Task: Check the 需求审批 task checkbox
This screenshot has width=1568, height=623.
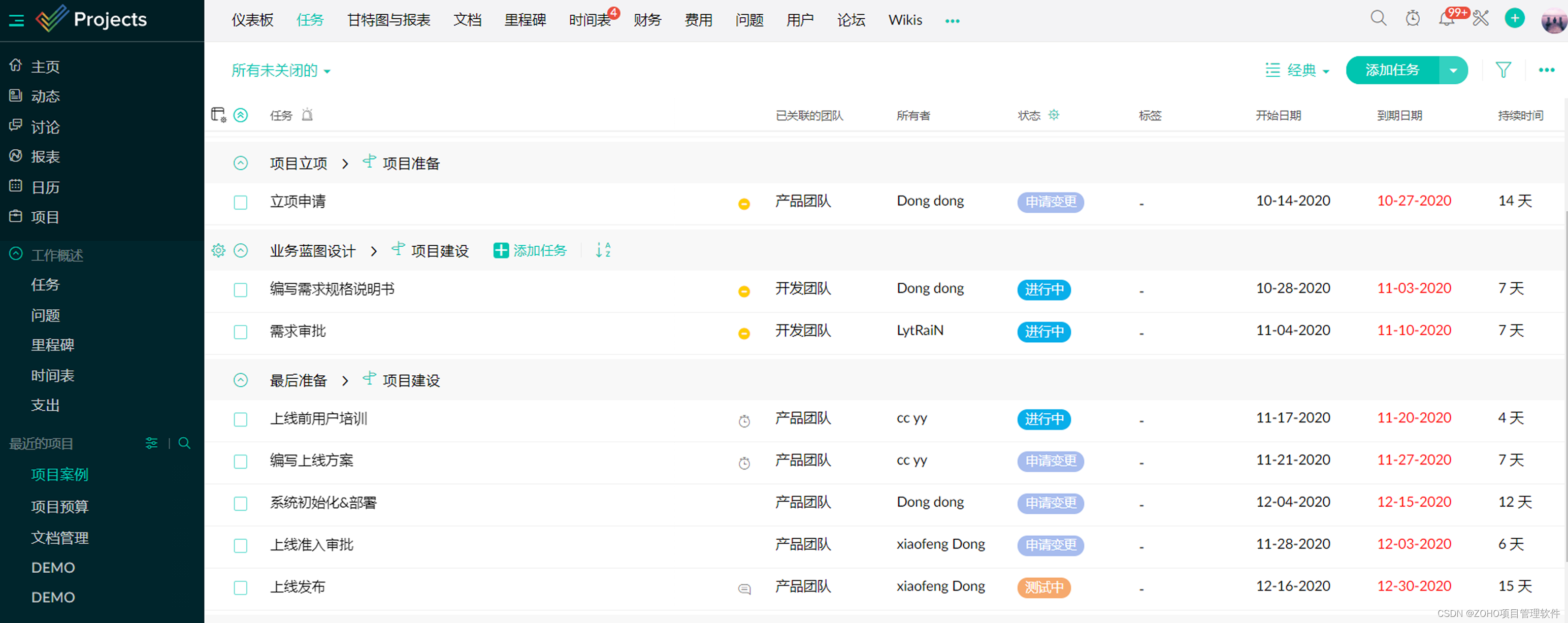Action: [241, 332]
